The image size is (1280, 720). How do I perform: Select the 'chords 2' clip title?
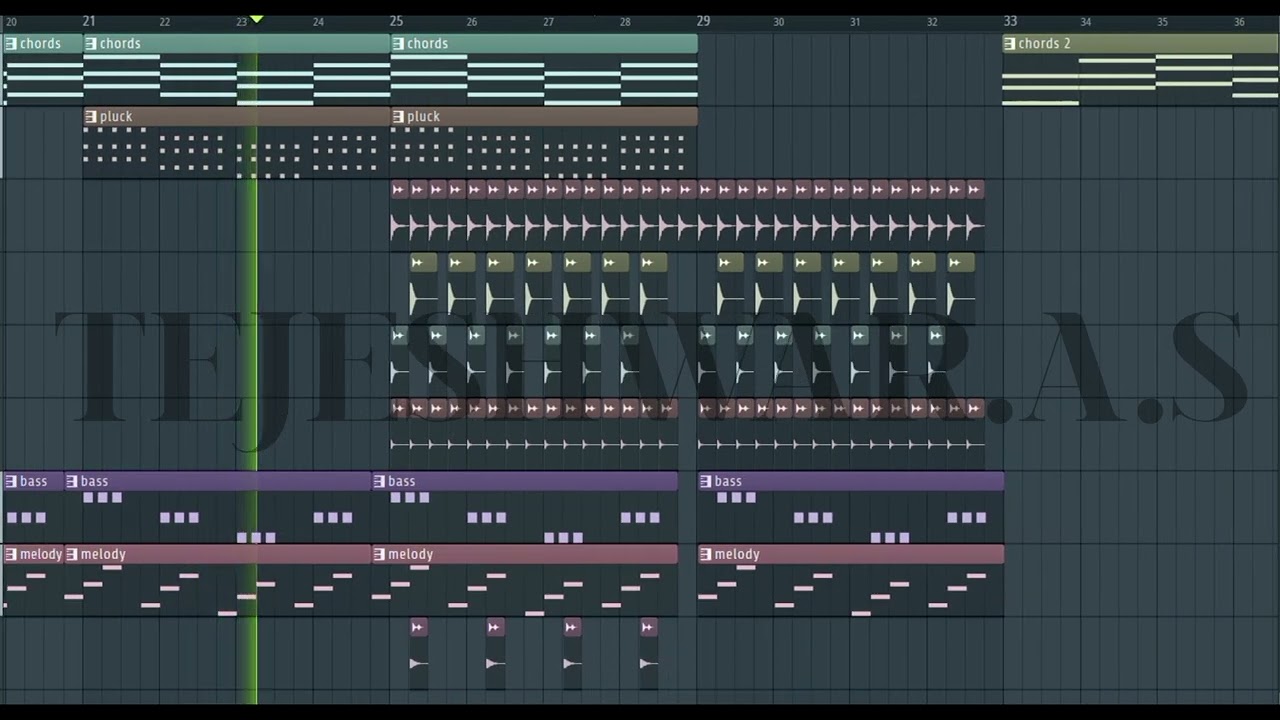tap(1044, 44)
